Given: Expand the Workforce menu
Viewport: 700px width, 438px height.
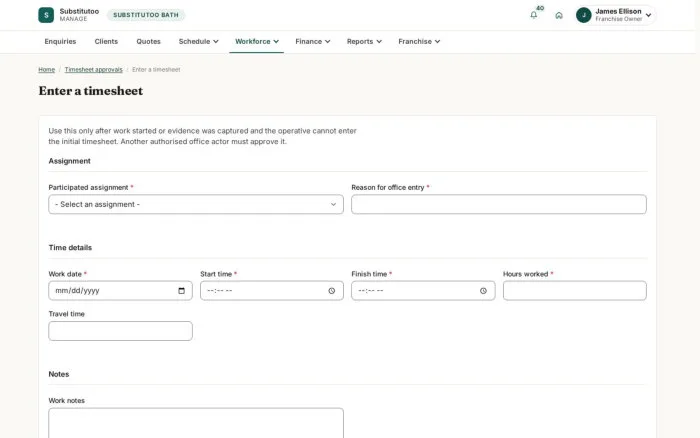Looking at the screenshot, I should [x=257, y=42].
